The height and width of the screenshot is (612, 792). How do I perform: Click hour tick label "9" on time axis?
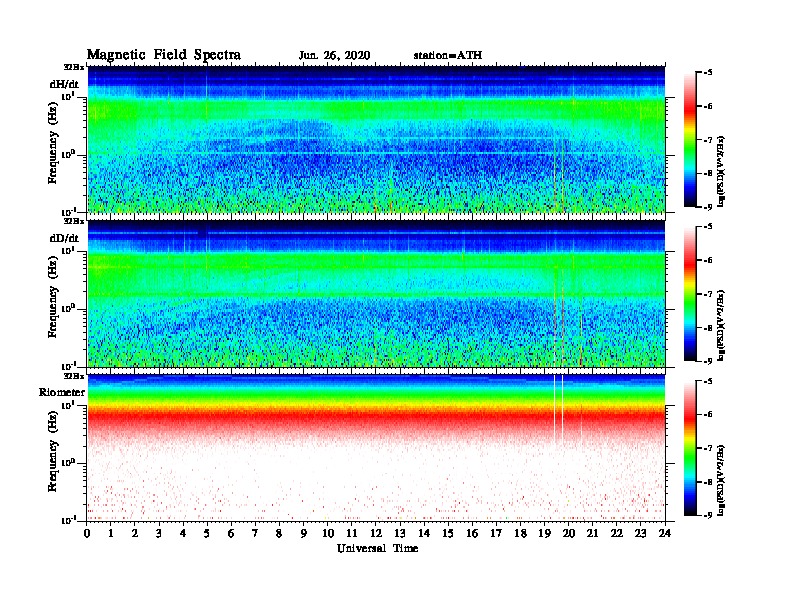(x=304, y=534)
